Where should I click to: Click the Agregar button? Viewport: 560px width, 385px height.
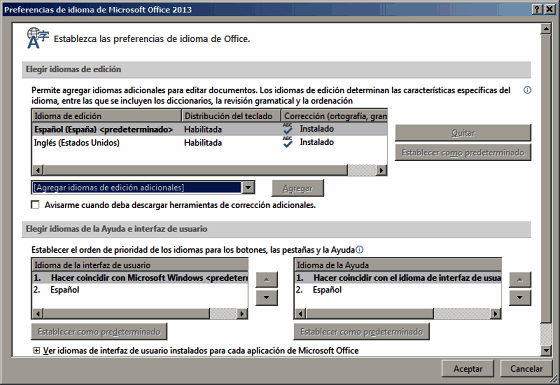(298, 188)
